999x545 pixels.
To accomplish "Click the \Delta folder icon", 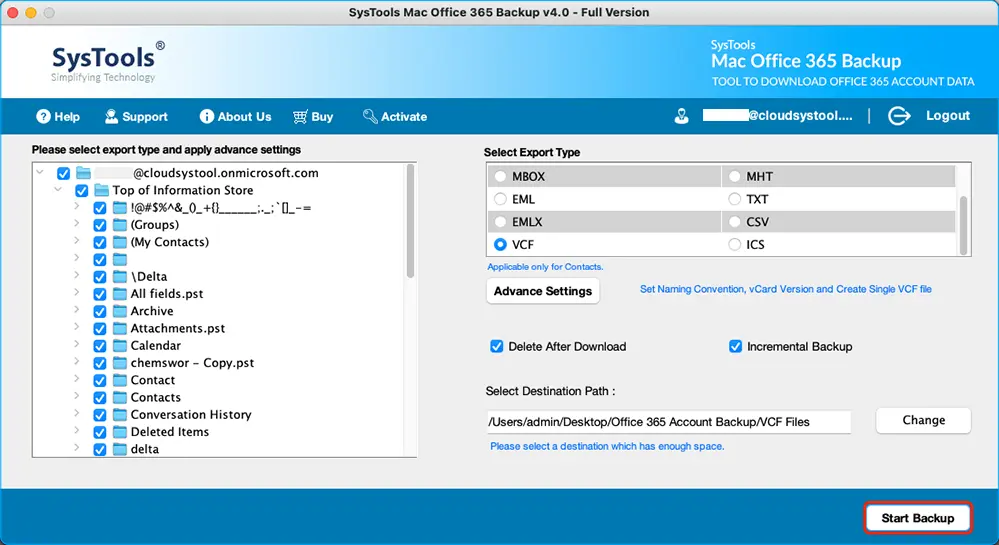I will click(x=120, y=277).
